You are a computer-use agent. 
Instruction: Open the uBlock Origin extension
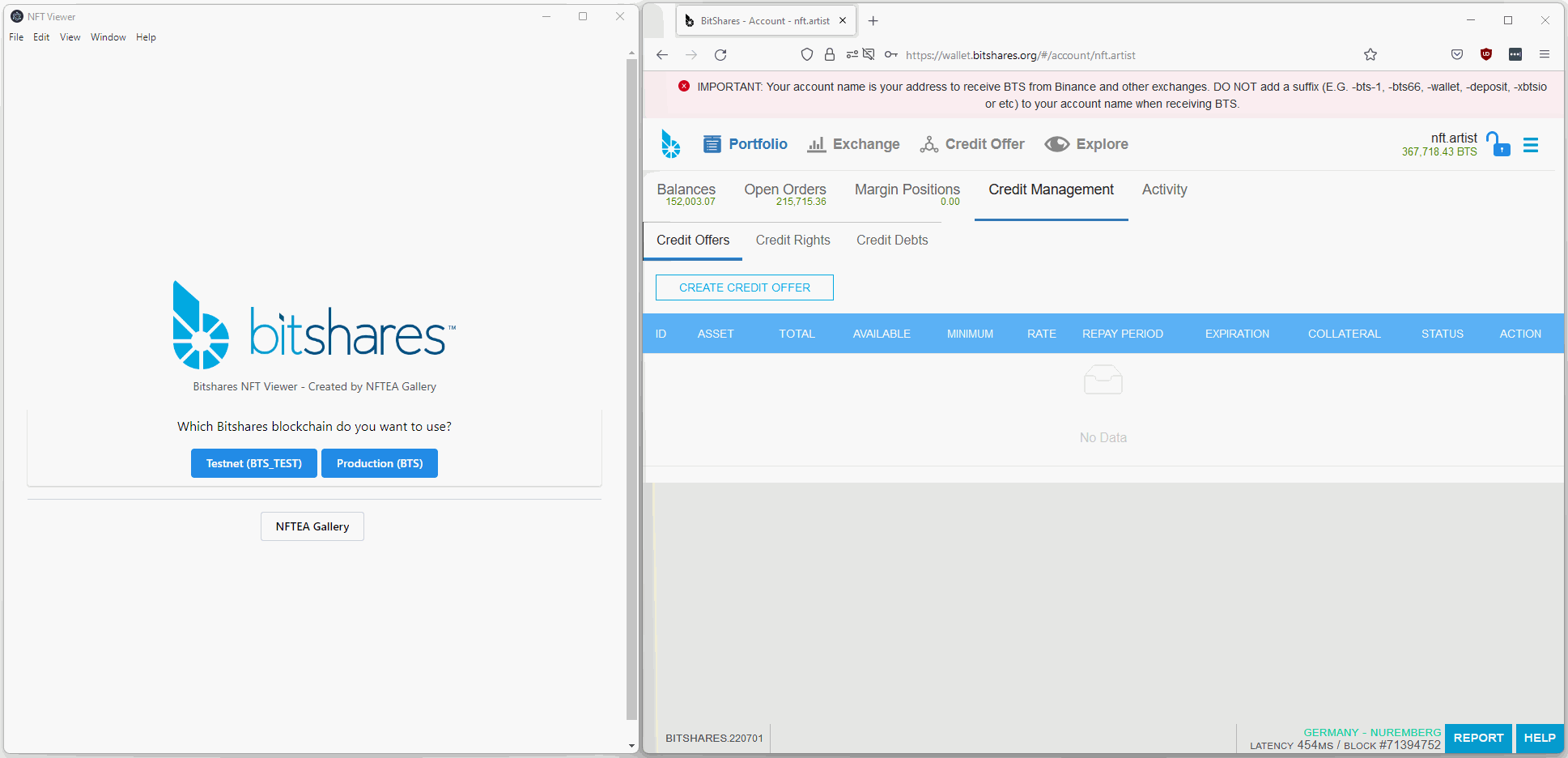(x=1486, y=55)
